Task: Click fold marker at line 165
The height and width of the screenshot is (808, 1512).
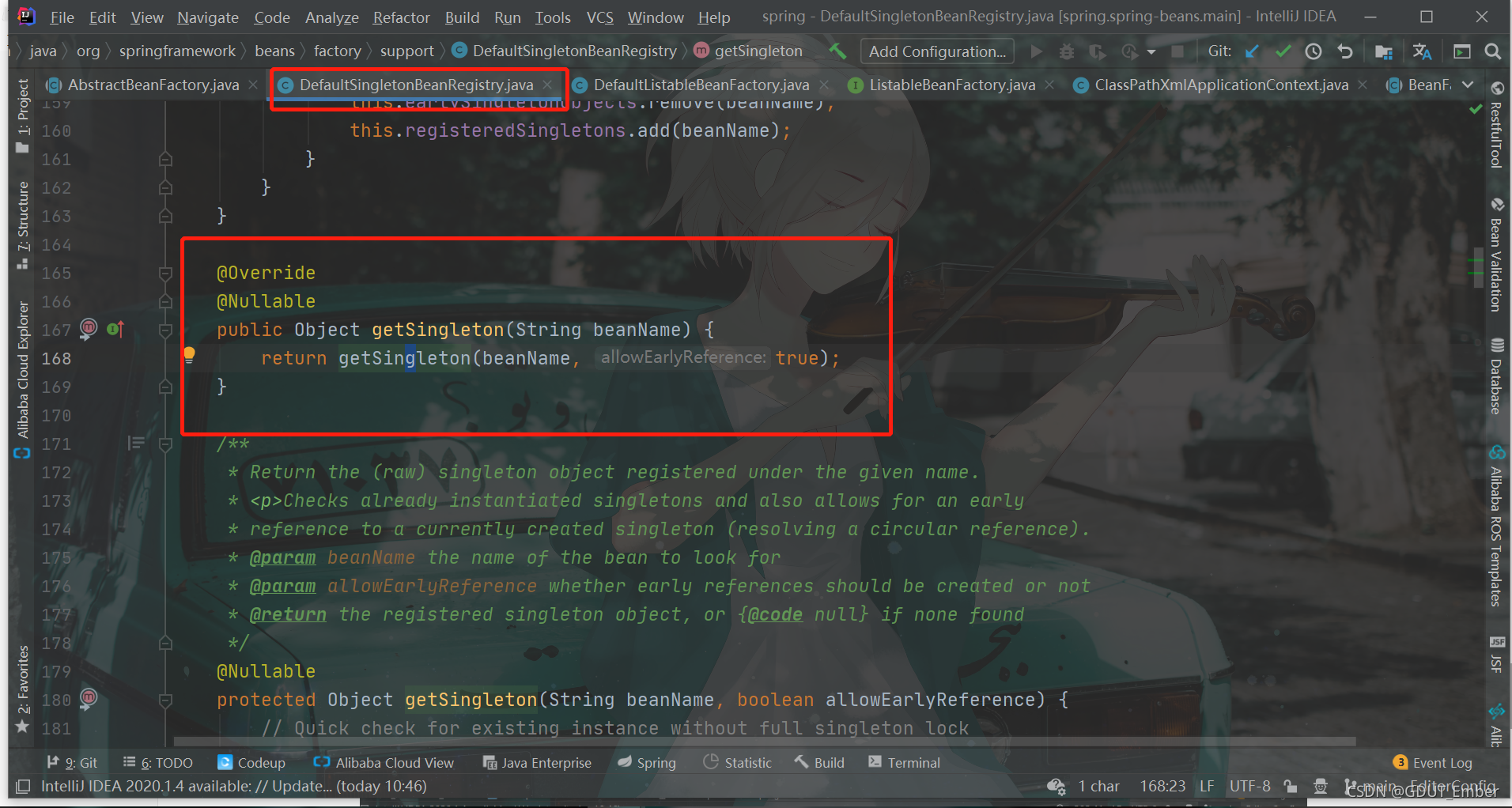Action: coord(165,274)
